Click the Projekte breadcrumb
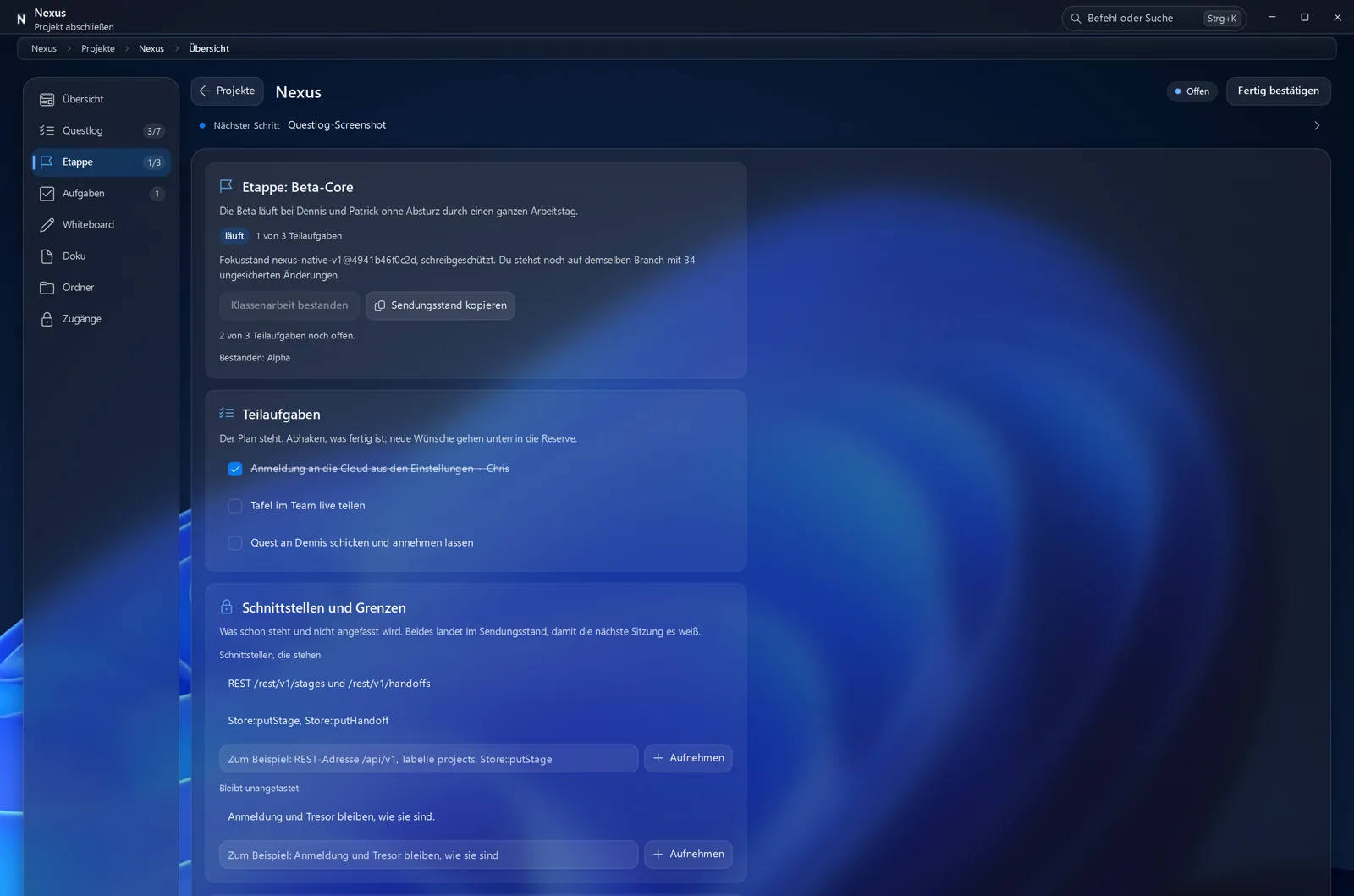 [x=98, y=48]
